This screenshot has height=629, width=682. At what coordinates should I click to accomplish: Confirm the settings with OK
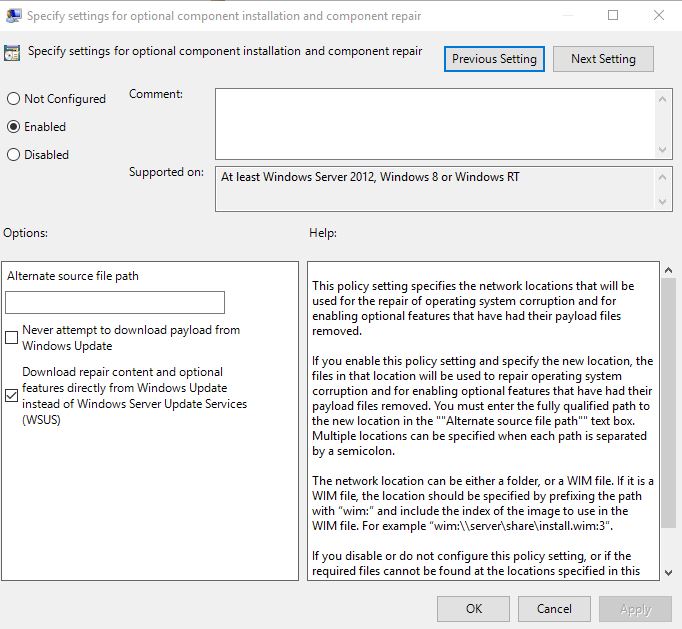tap(473, 608)
